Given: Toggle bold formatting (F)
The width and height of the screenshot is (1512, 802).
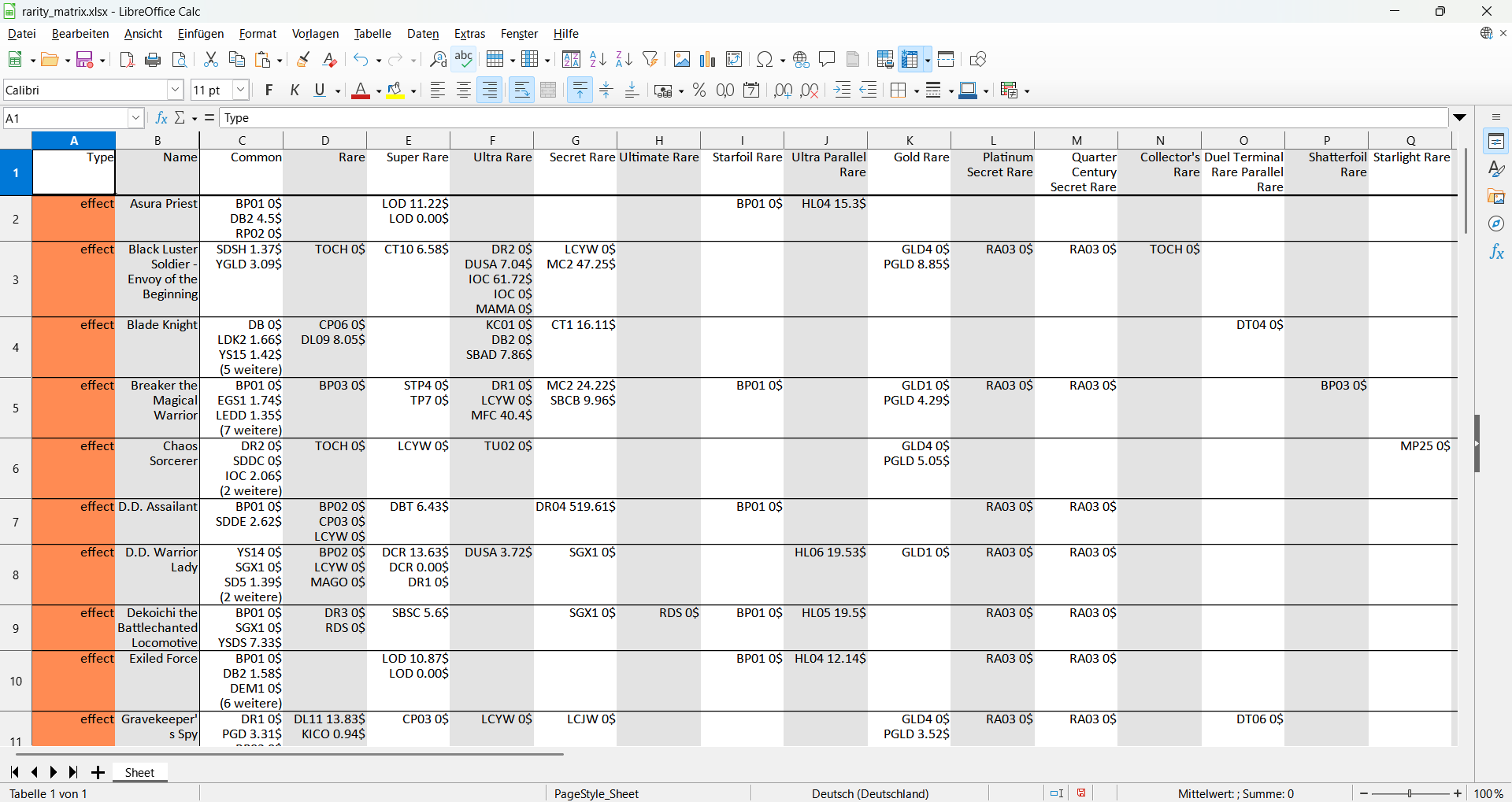Looking at the screenshot, I should pyautogui.click(x=269, y=91).
